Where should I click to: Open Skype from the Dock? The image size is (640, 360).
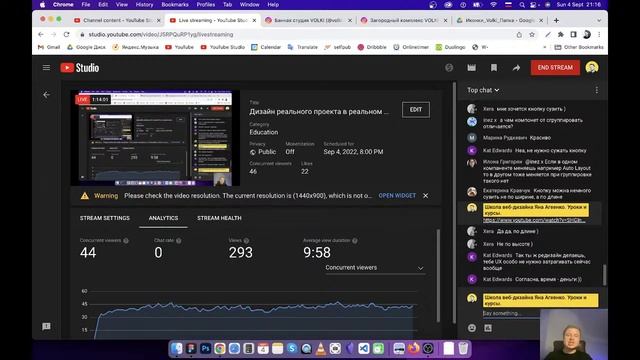pyautogui.click(x=292, y=349)
